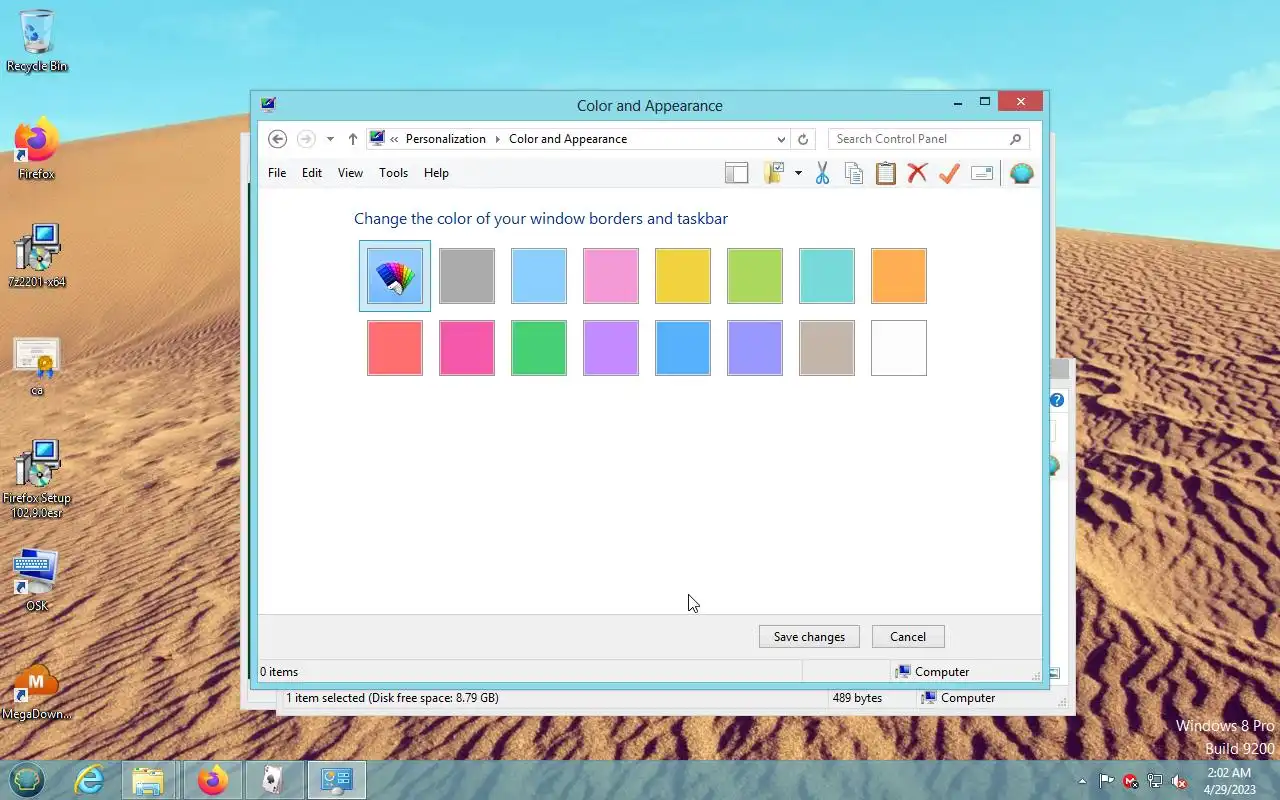Viewport: 1280px width, 800px height.
Task: Click the Color and Appearance title bar icon
Action: [268, 105]
